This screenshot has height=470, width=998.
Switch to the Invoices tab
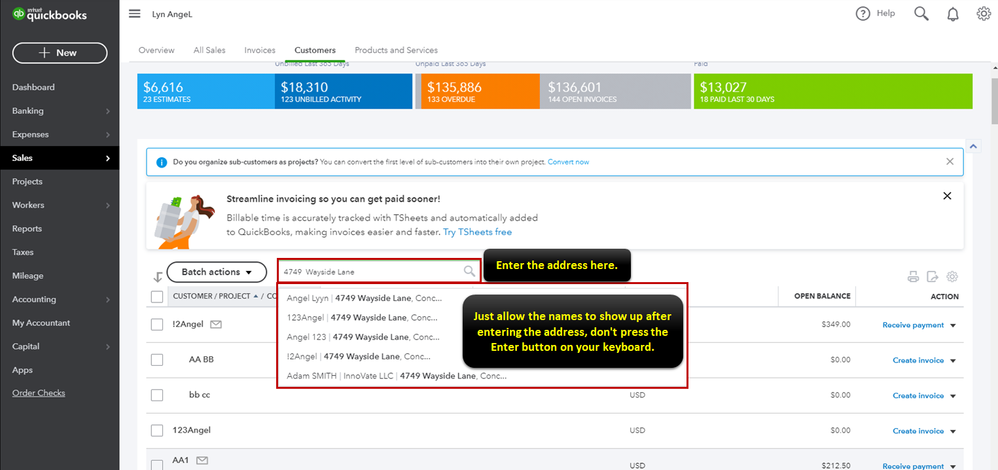tap(260, 50)
